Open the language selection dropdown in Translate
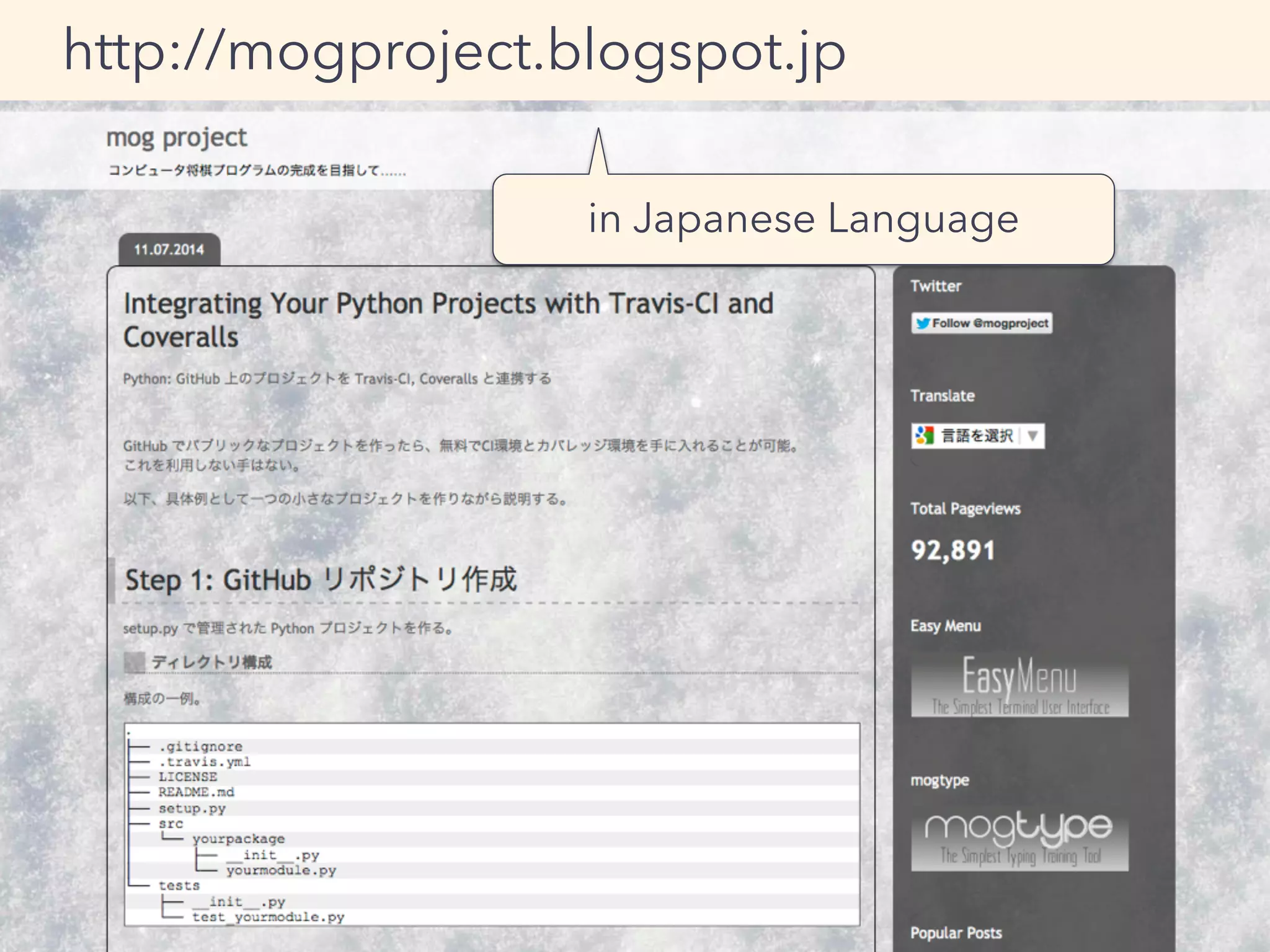The image size is (1270, 952). pyautogui.click(x=978, y=436)
